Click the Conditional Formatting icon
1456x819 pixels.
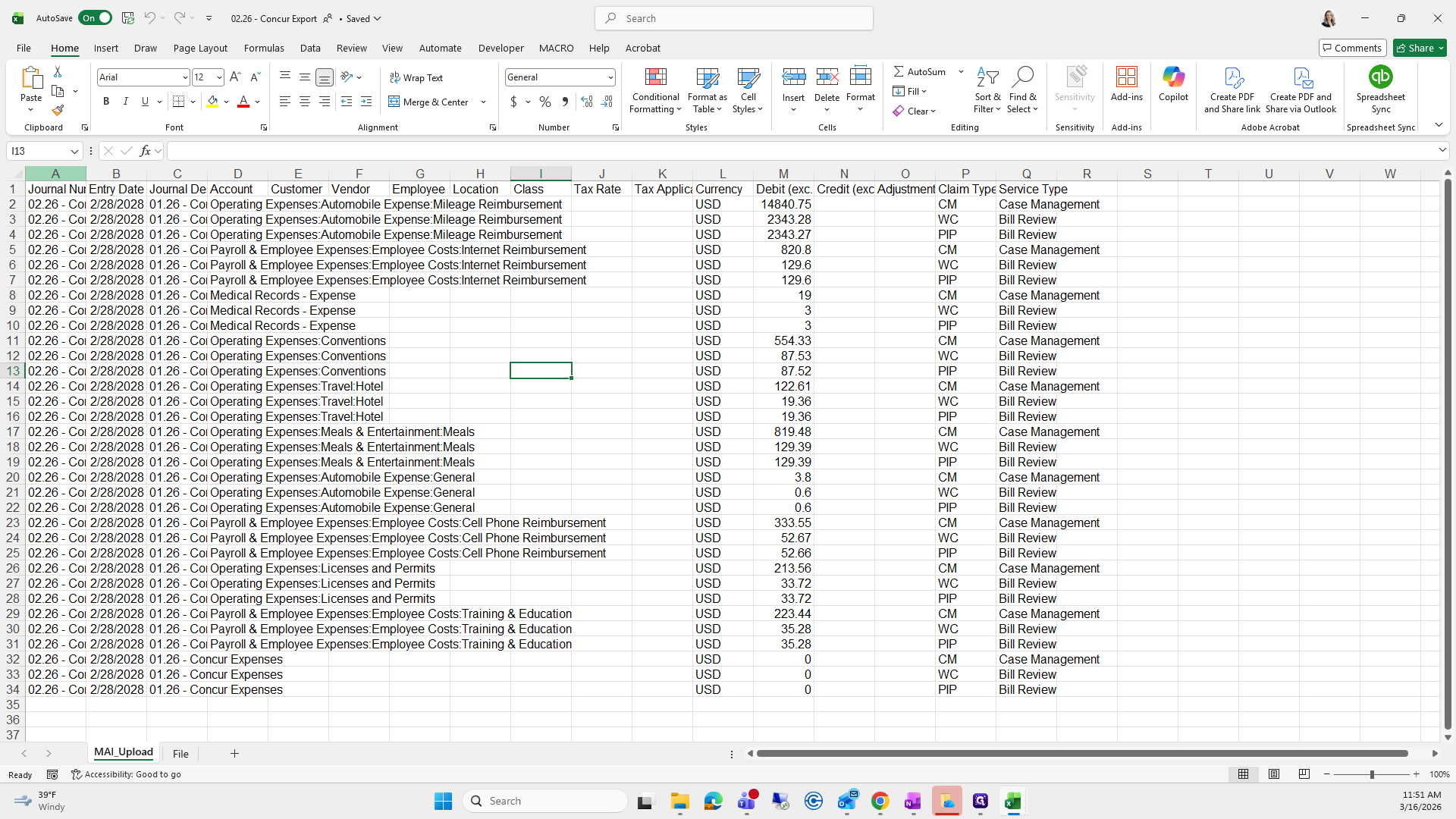tap(655, 78)
